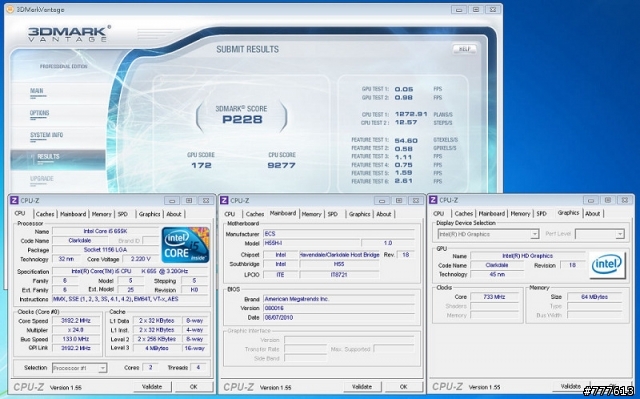Click Manufacturer field ECS

[339, 234]
